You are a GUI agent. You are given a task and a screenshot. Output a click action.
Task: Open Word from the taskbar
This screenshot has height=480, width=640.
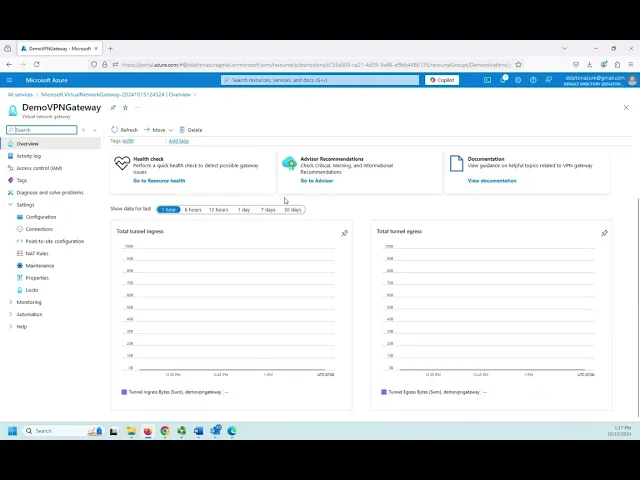click(198, 431)
